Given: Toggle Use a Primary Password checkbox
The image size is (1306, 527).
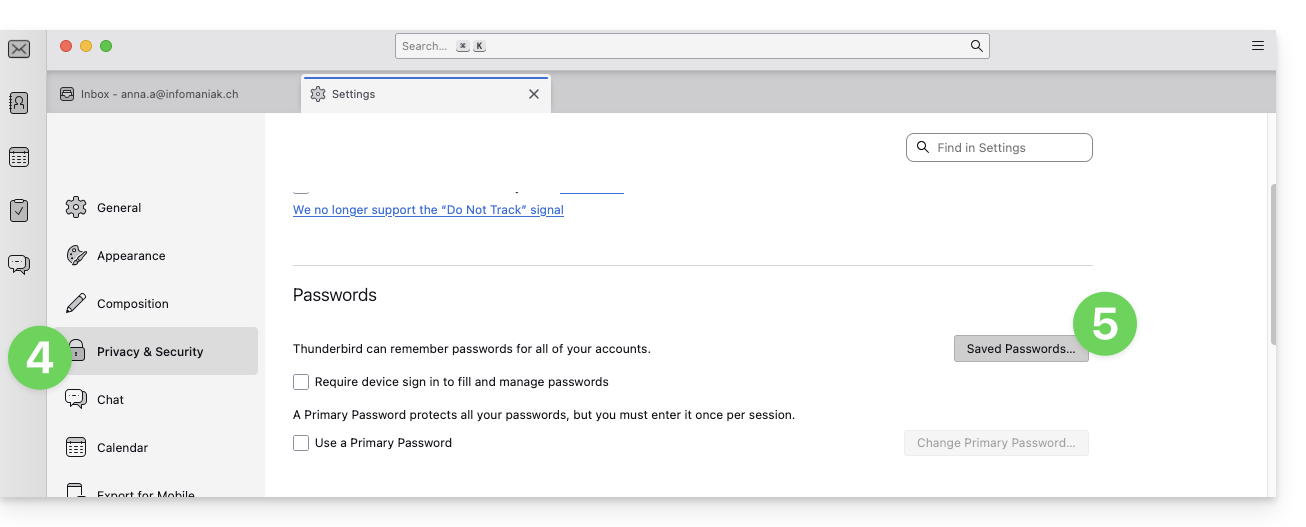Looking at the screenshot, I should click(x=301, y=443).
